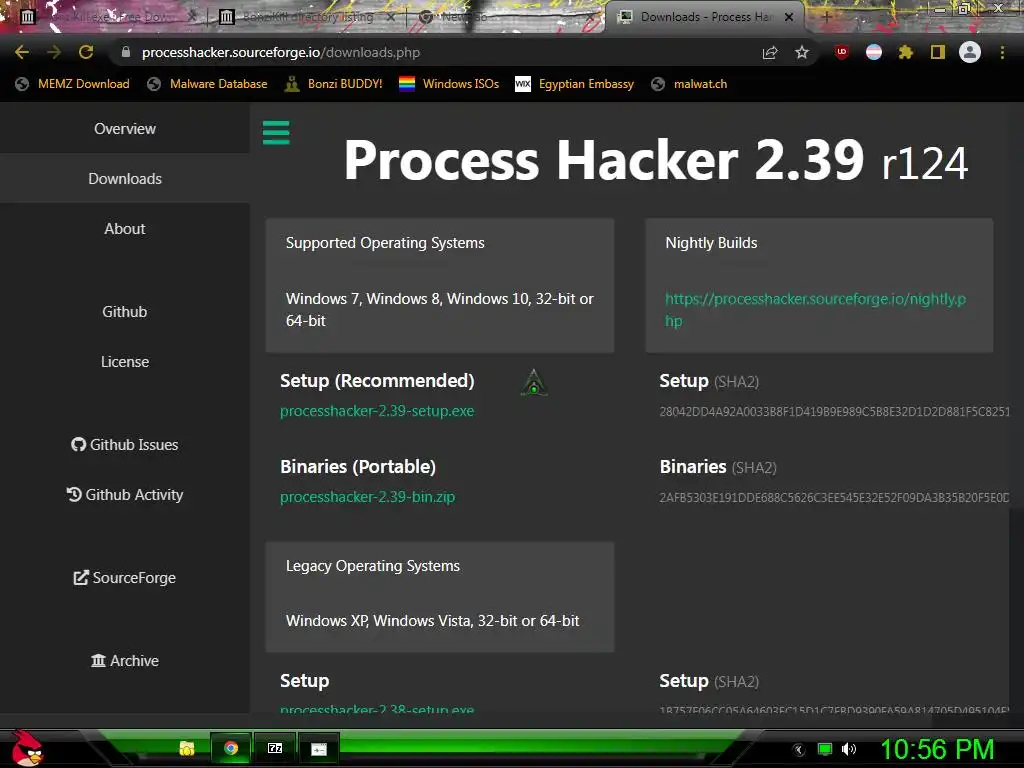Switch to the BonziKill directory listing tab
Image resolution: width=1024 pixels, height=768 pixels.
307,17
